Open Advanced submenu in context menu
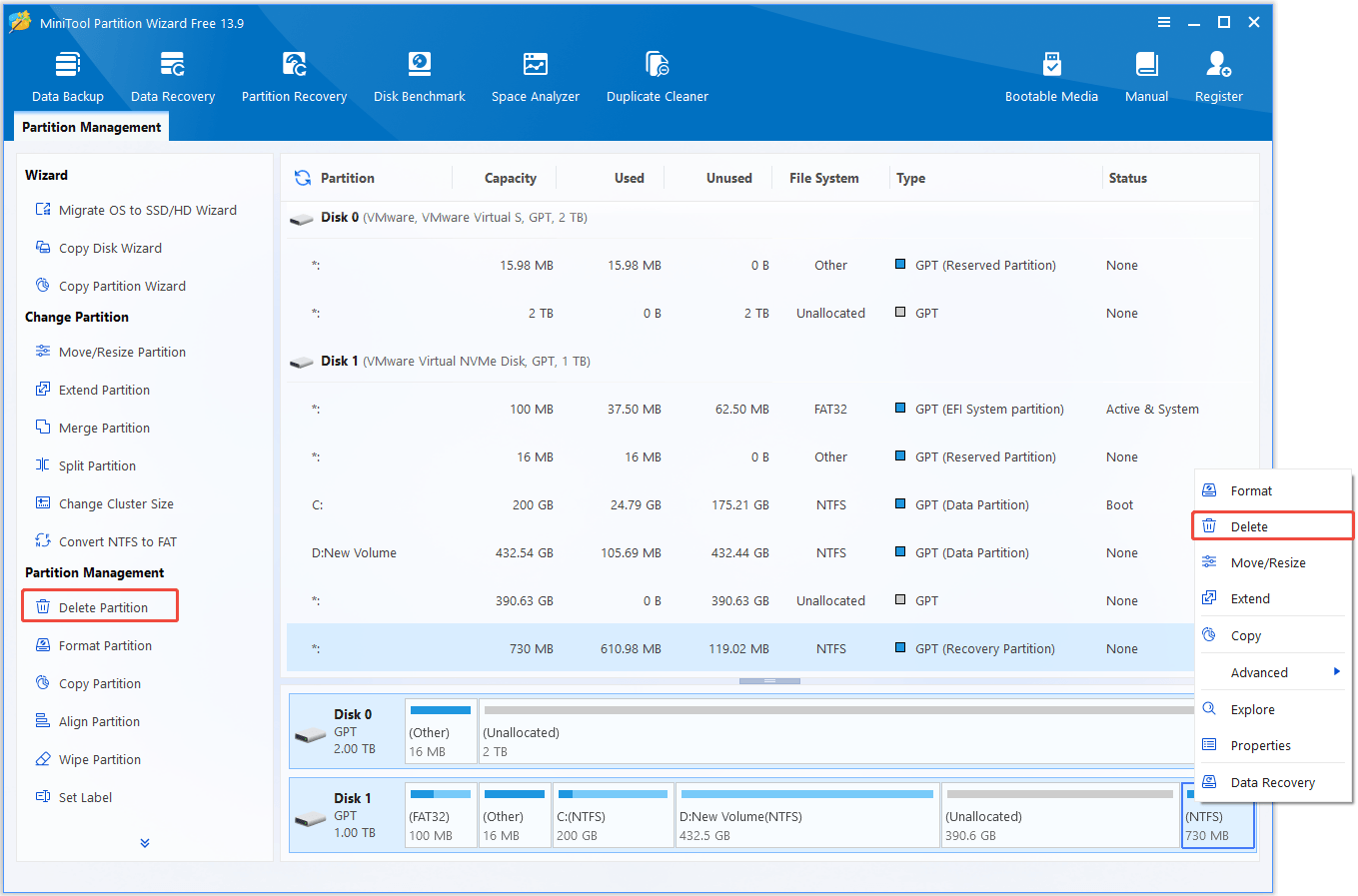The image size is (1358, 896). [1272, 672]
